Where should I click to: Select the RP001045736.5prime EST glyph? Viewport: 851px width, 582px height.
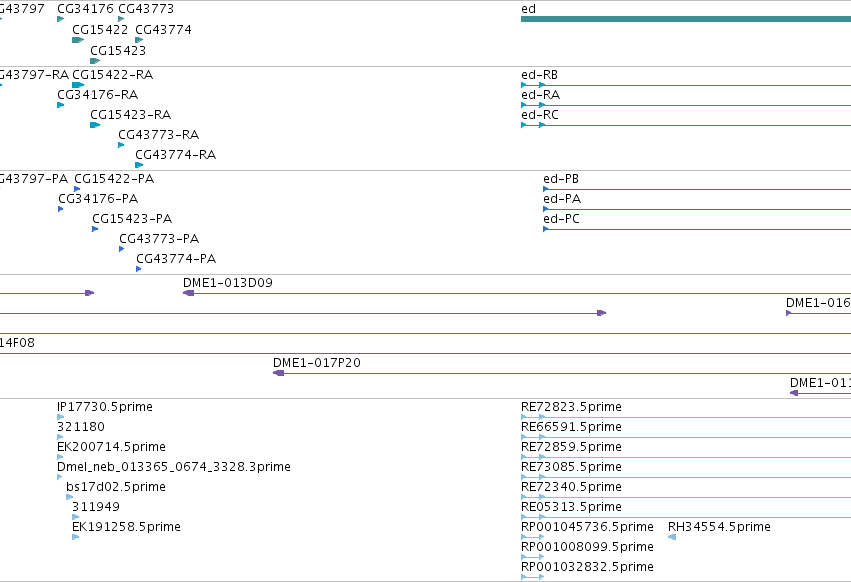[x=532, y=537]
